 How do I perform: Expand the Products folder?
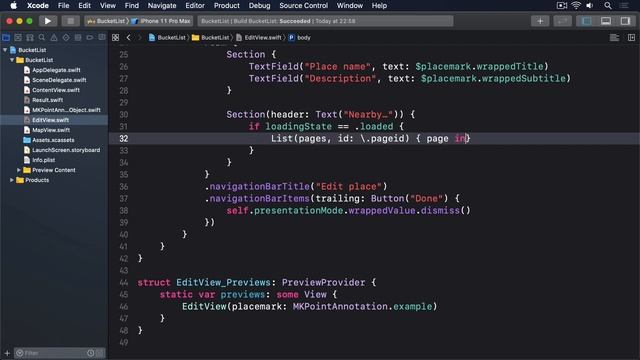(x=12, y=180)
